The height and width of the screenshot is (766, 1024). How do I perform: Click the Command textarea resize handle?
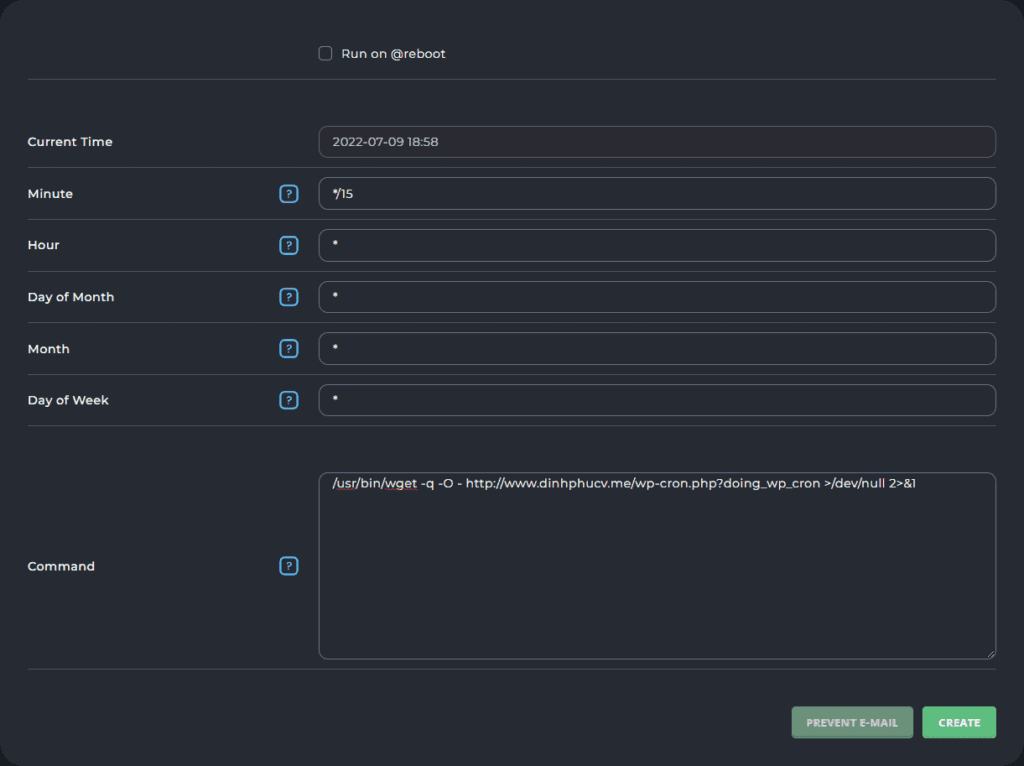pos(991,654)
